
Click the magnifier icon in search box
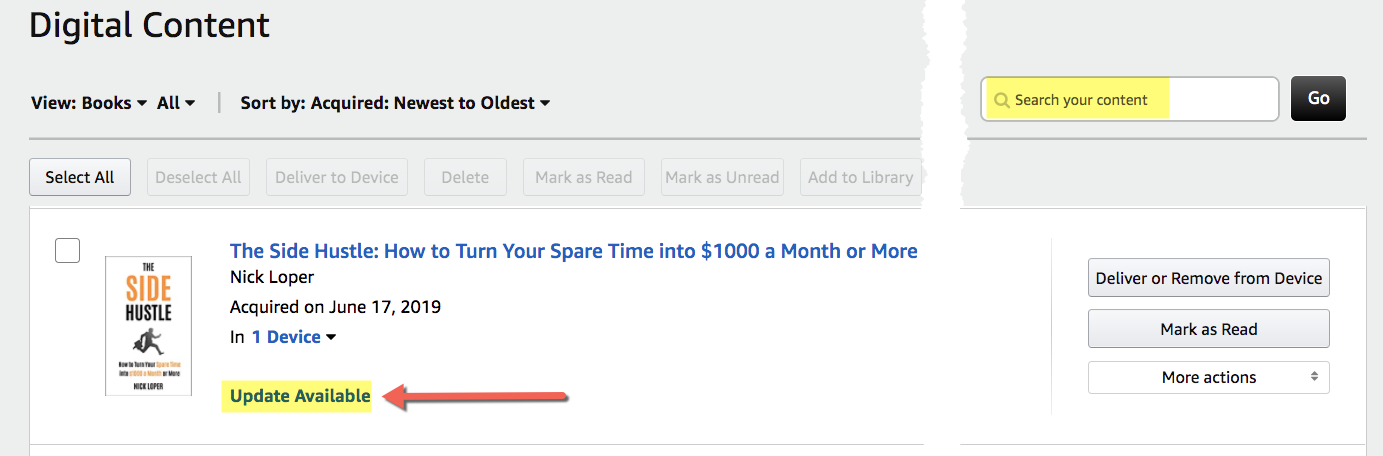coord(1002,100)
